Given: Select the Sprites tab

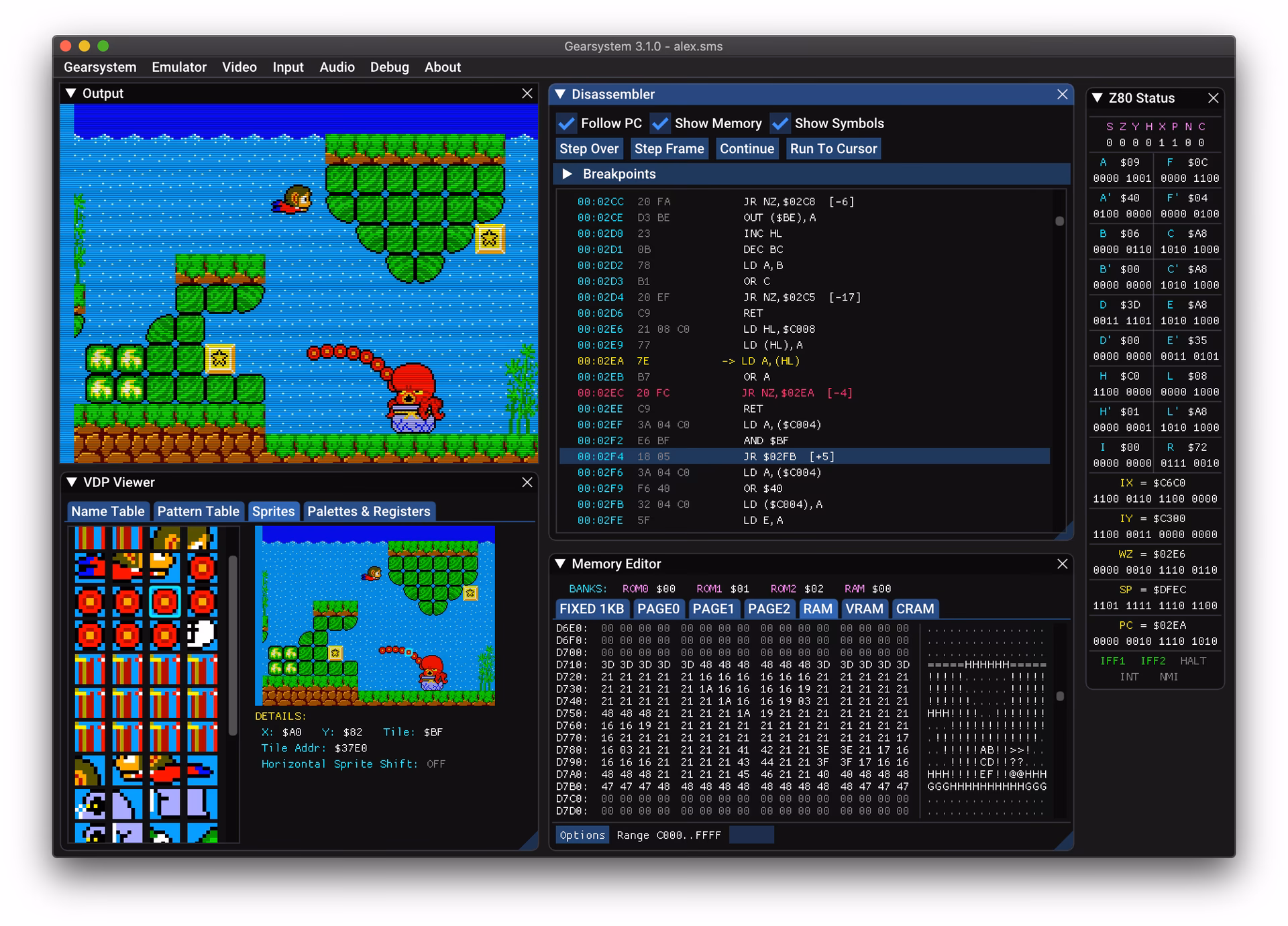Looking at the screenshot, I should coord(273,511).
